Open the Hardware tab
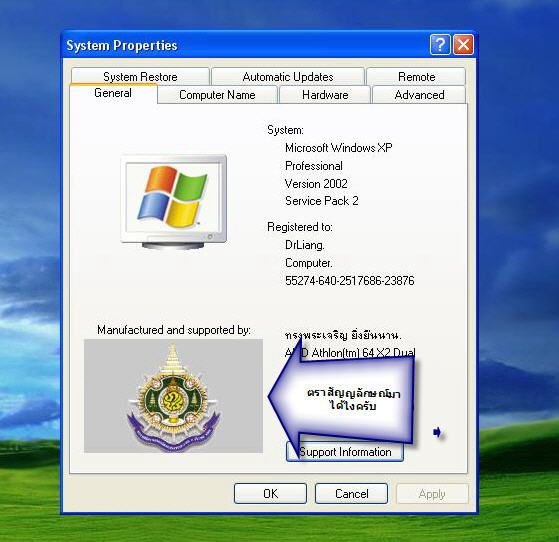The image size is (559, 542). (x=325, y=95)
